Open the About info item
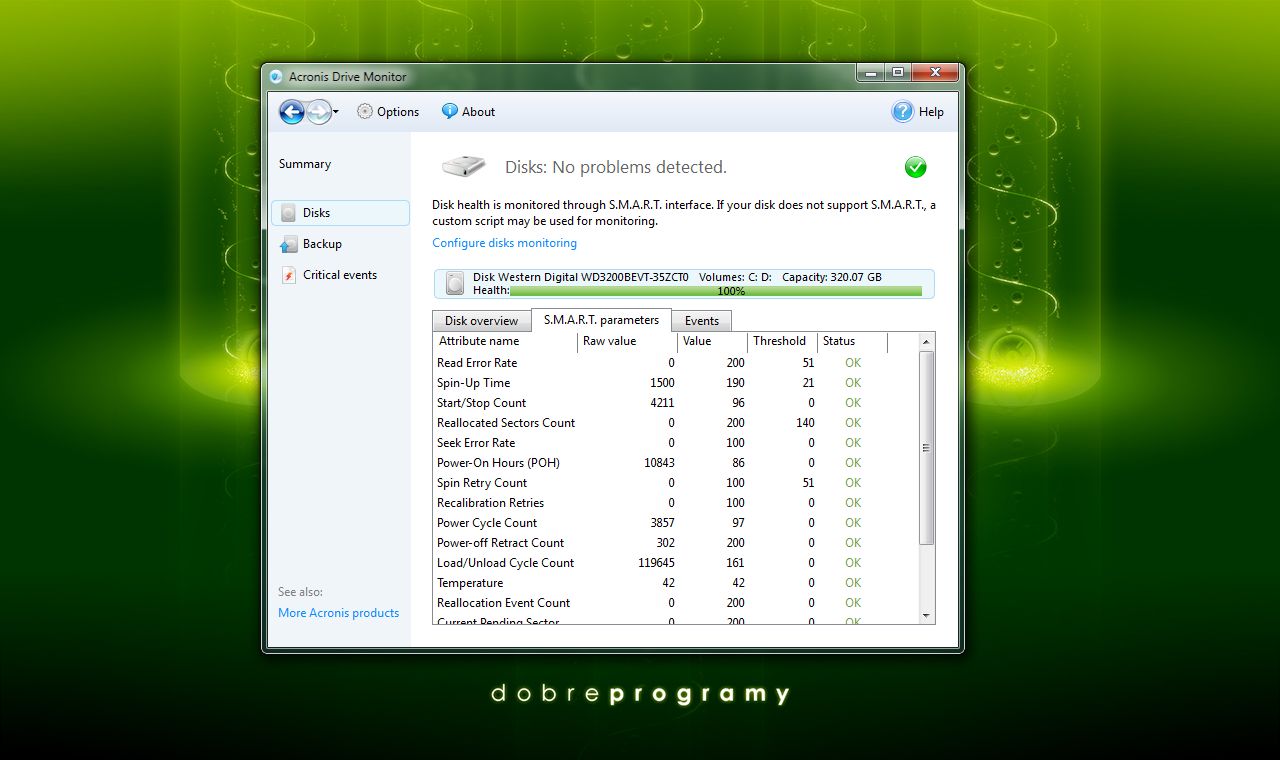The height and width of the screenshot is (760, 1280). click(x=468, y=112)
